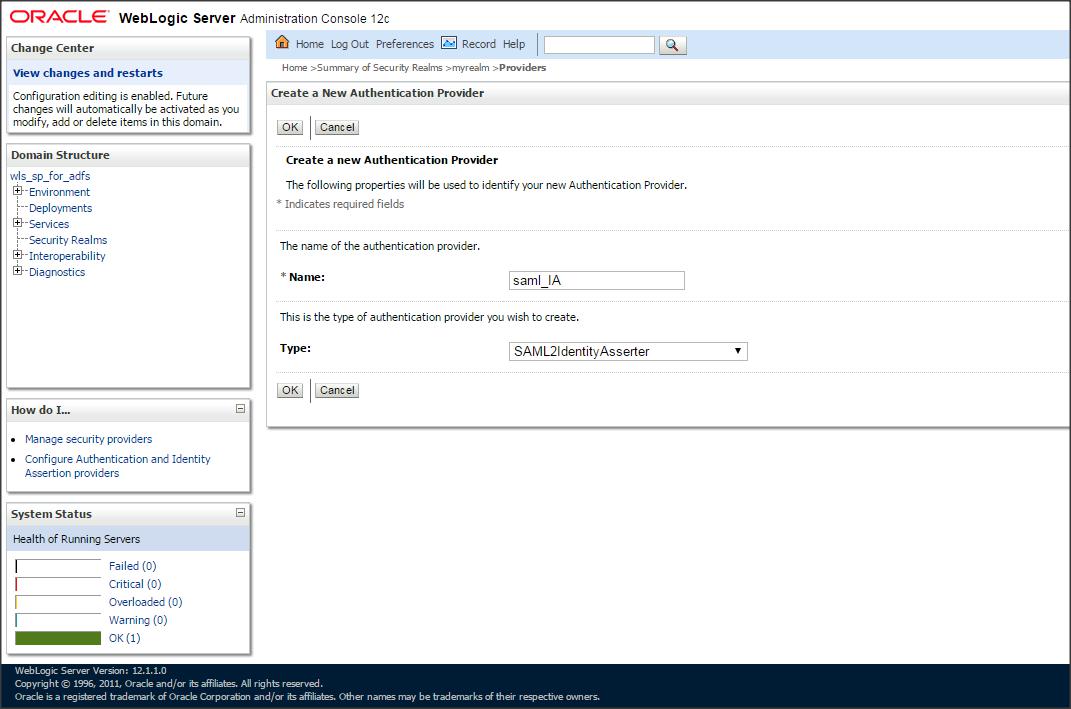Click the Oracle logo
1071x709 pixels.
click(x=59, y=16)
